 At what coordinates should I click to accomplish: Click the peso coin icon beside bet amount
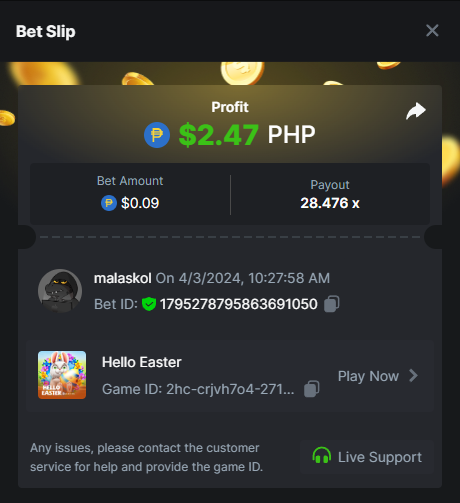click(x=109, y=203)
